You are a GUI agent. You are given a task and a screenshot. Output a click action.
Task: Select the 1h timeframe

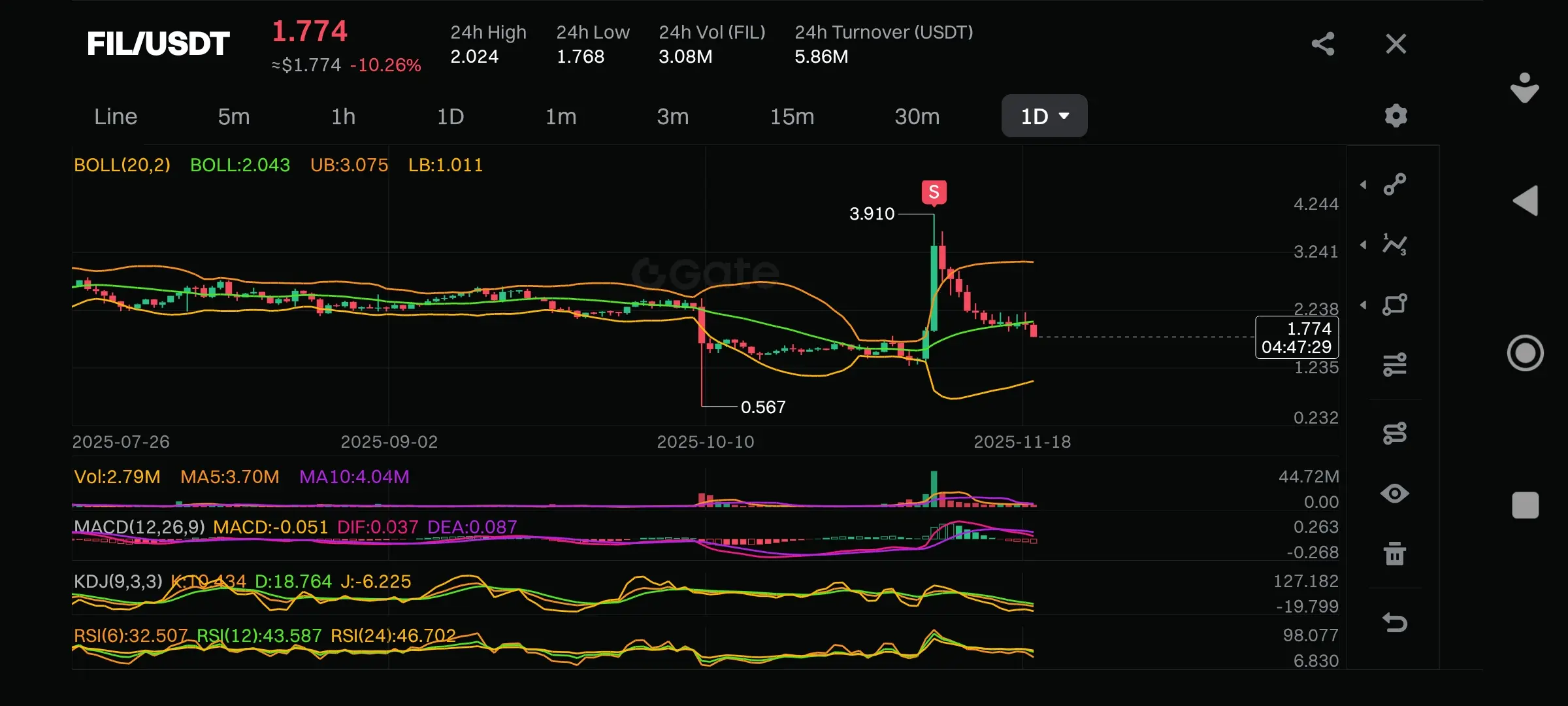click(x=343, y=116)
